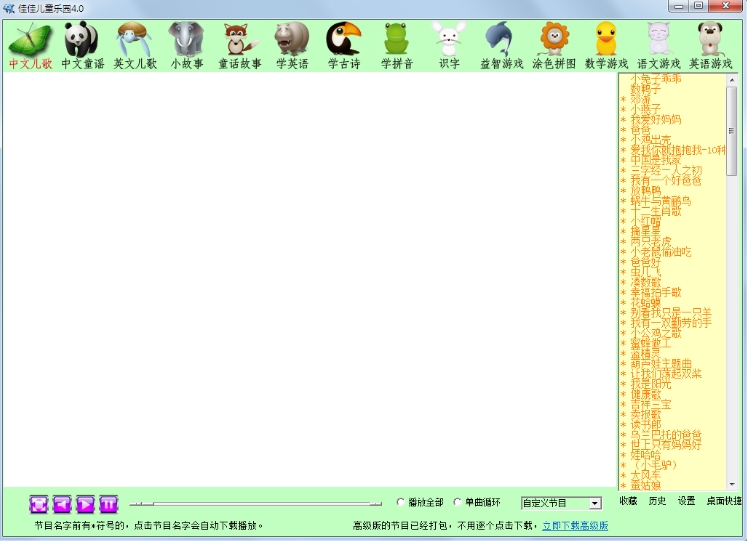Play the song 我有一双勤劳的手
Viewport: 747px width, 541px height.
point(671,323)
